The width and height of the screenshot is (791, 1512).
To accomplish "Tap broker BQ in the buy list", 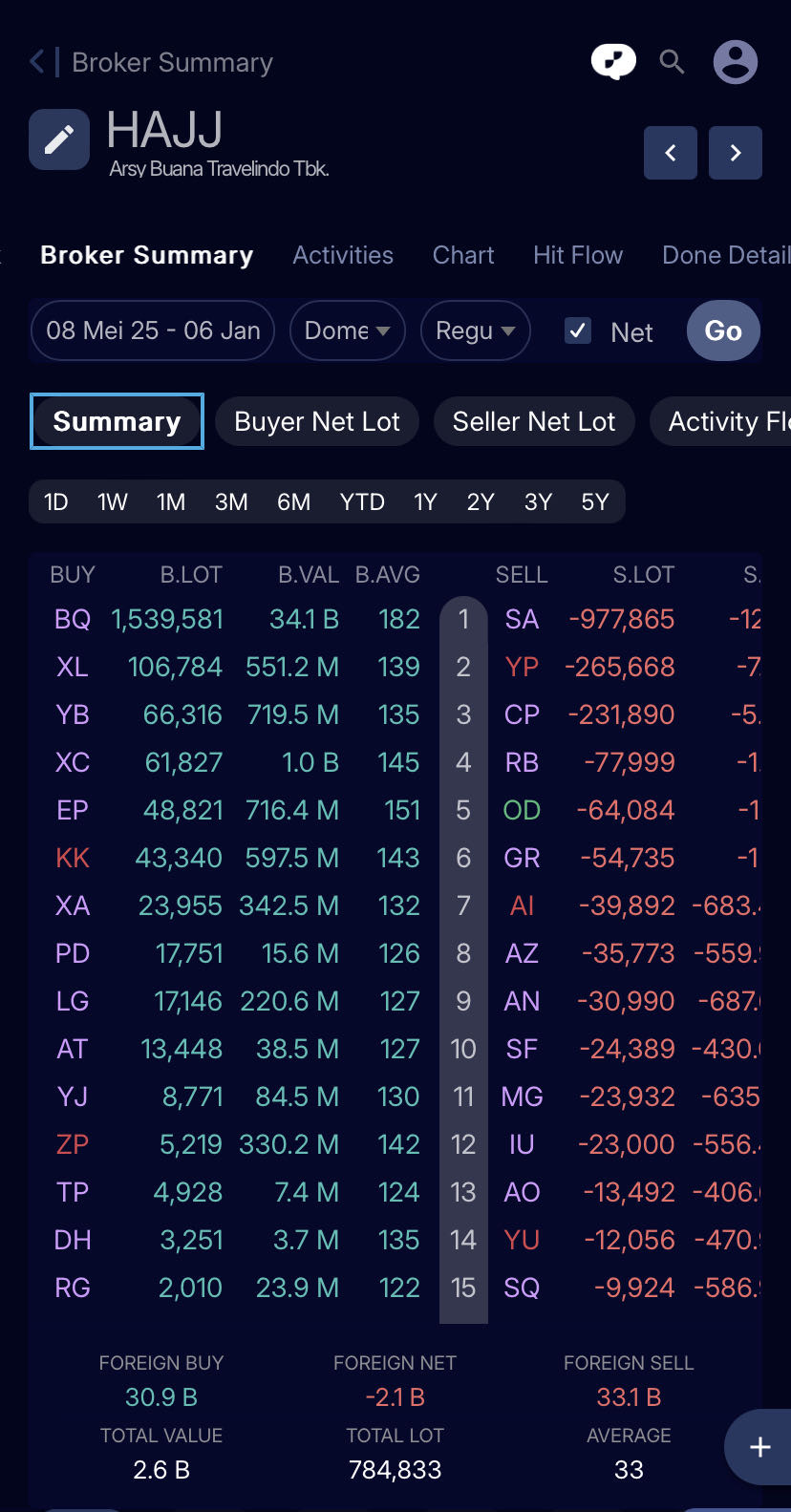I will click(x=73, y=620).
